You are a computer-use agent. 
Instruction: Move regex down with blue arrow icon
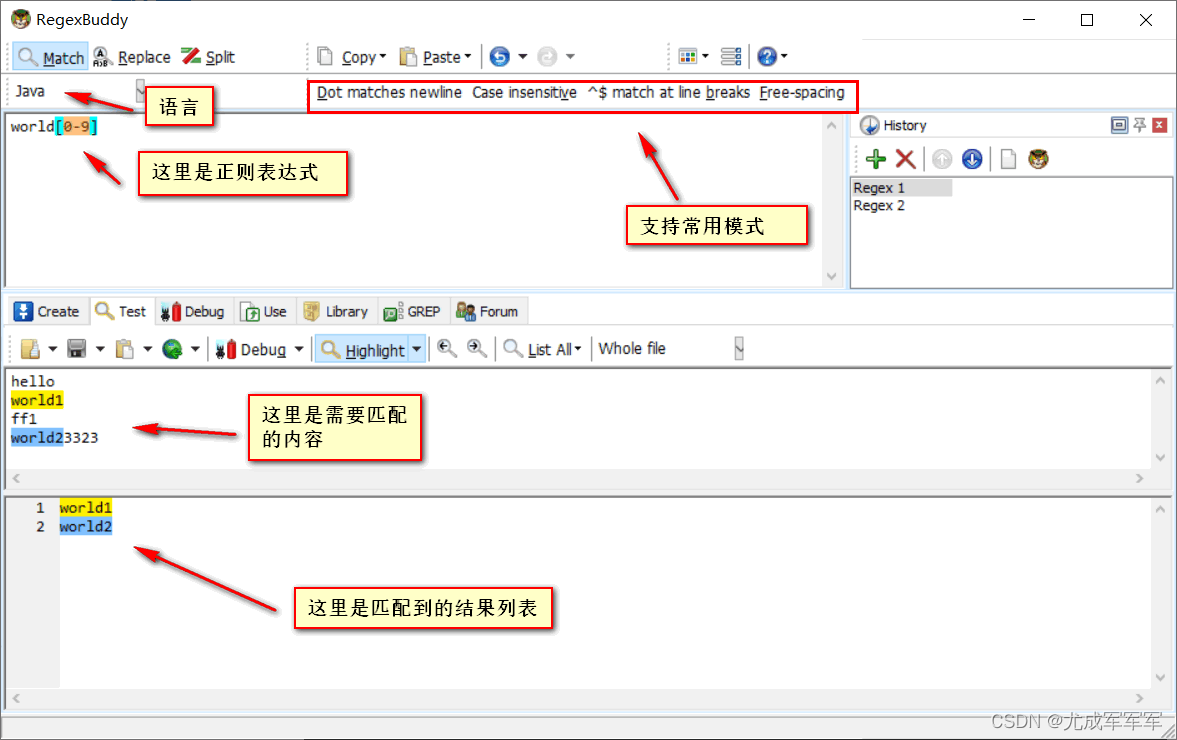pos(971,159)
